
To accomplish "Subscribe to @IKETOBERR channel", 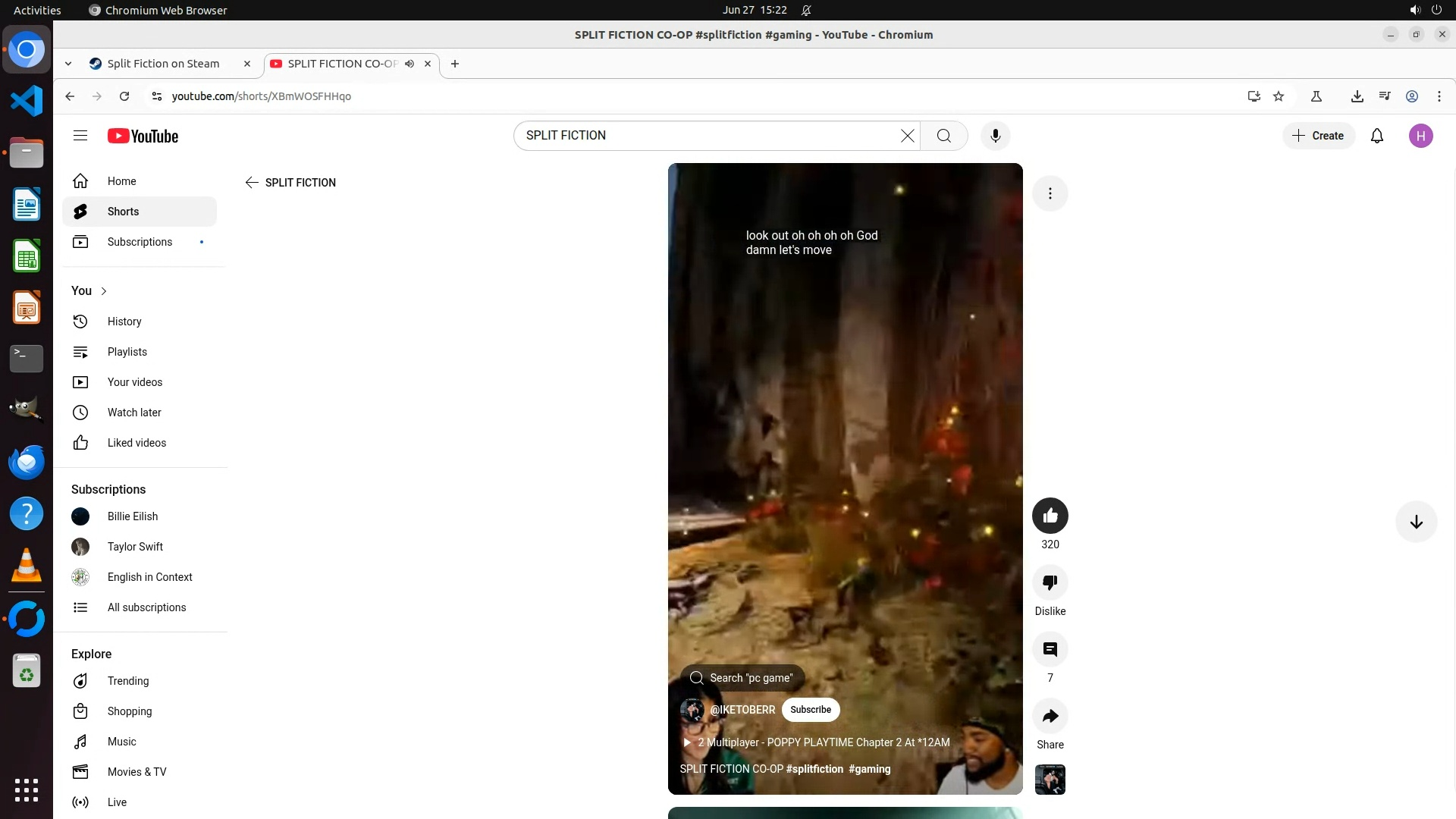I will click(x=810, y=710).
